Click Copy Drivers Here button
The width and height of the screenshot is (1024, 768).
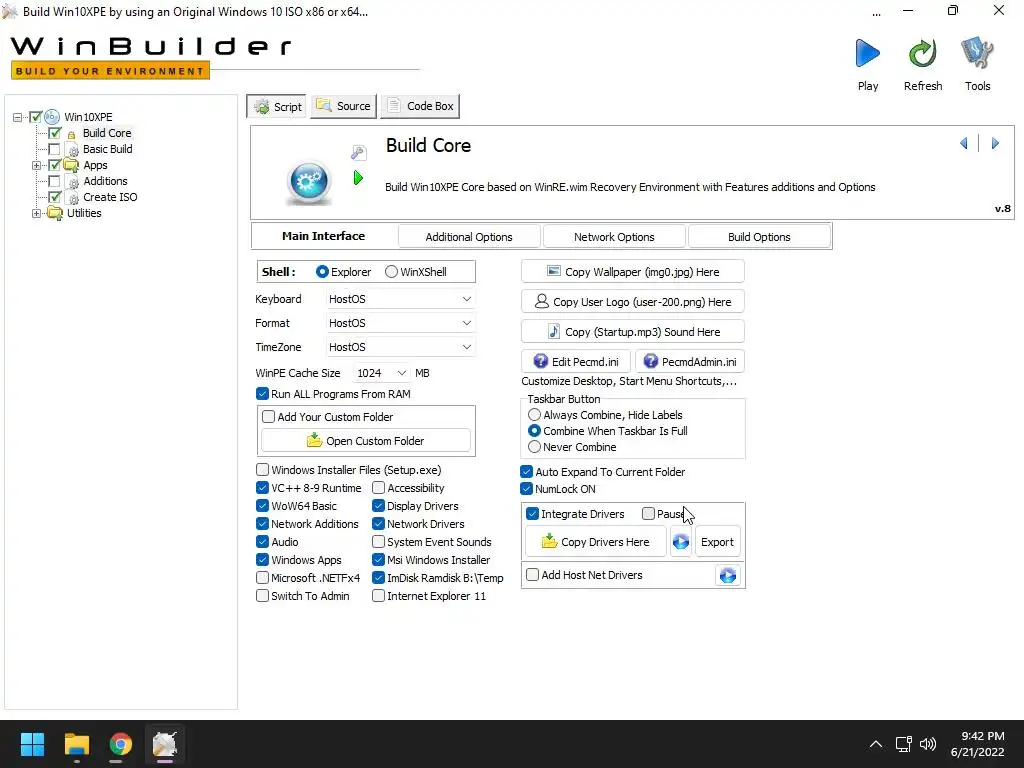[596, 542]
